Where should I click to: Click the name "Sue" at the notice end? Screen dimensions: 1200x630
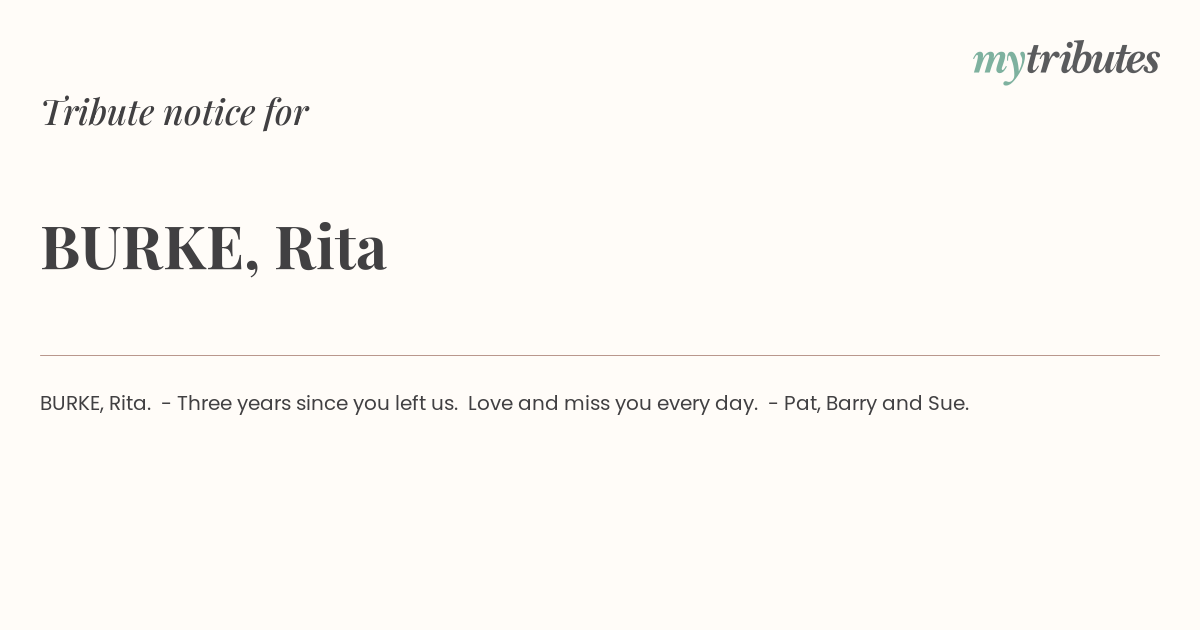(947, 404)
